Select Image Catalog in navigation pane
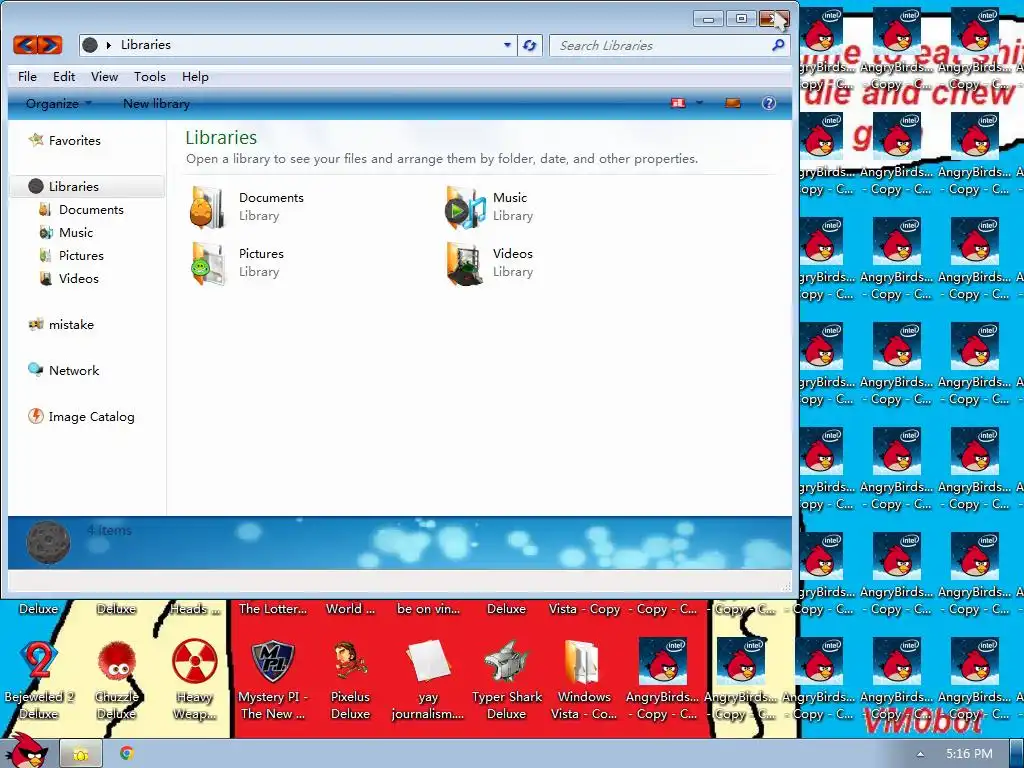This screenshot has width=1024, height=768. [x=91, y=417]
